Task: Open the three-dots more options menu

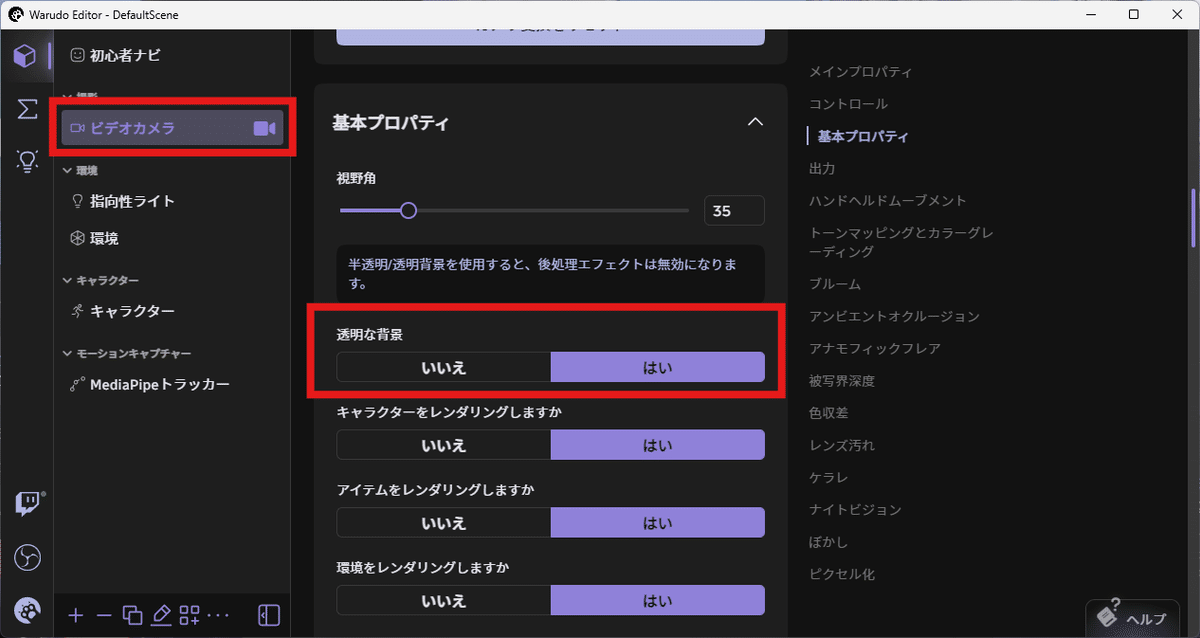Action: (x=218, y=615)
